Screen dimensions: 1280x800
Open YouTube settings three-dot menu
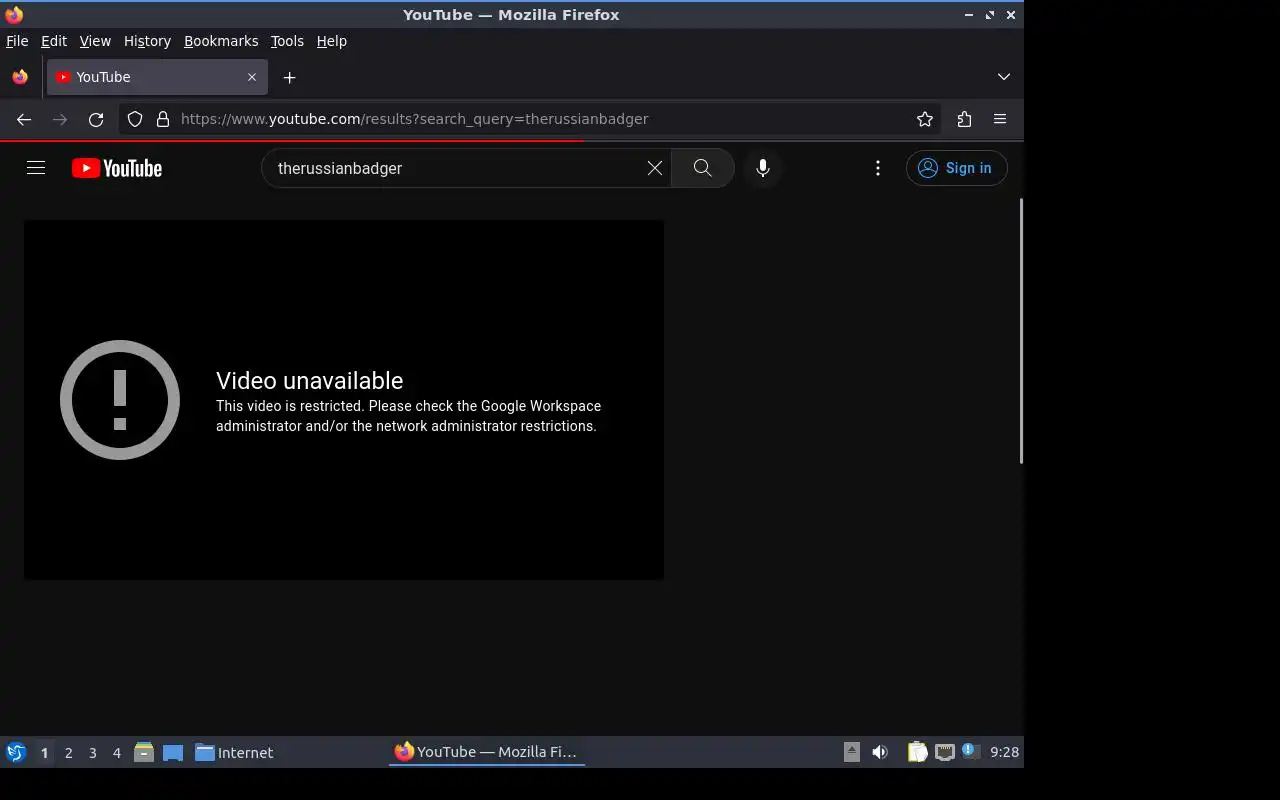pos(878,168)
